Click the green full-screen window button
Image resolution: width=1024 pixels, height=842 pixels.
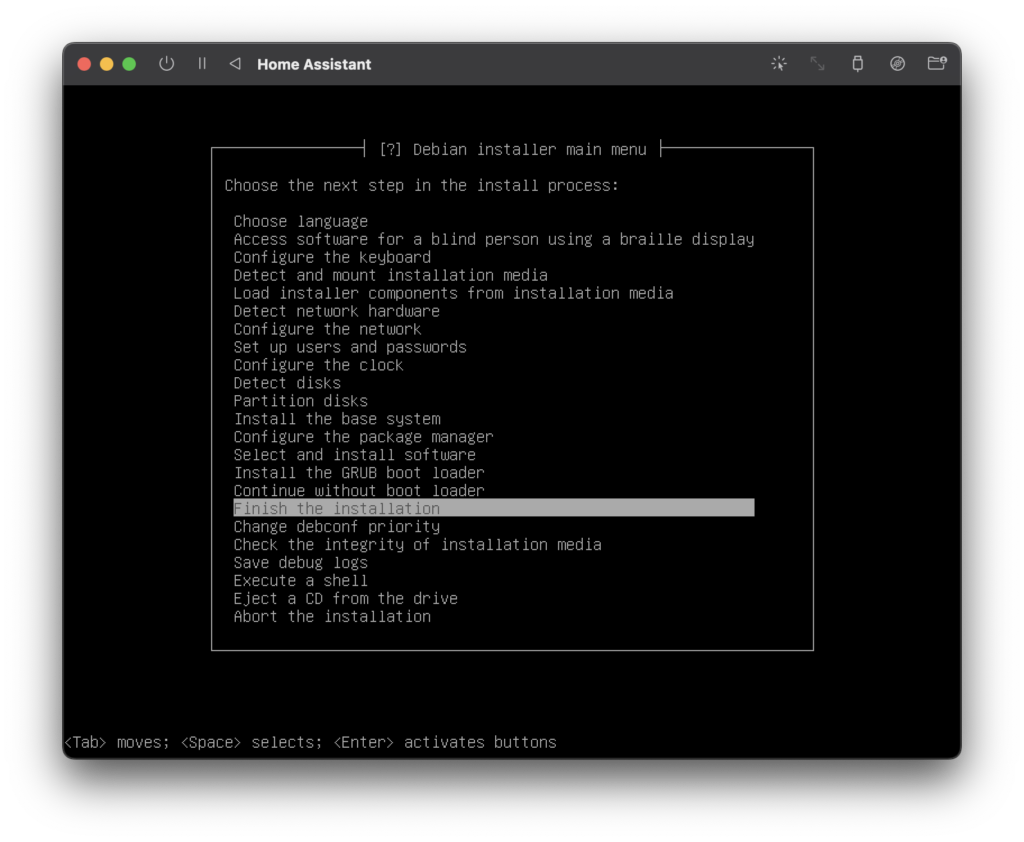click(129, 64)
